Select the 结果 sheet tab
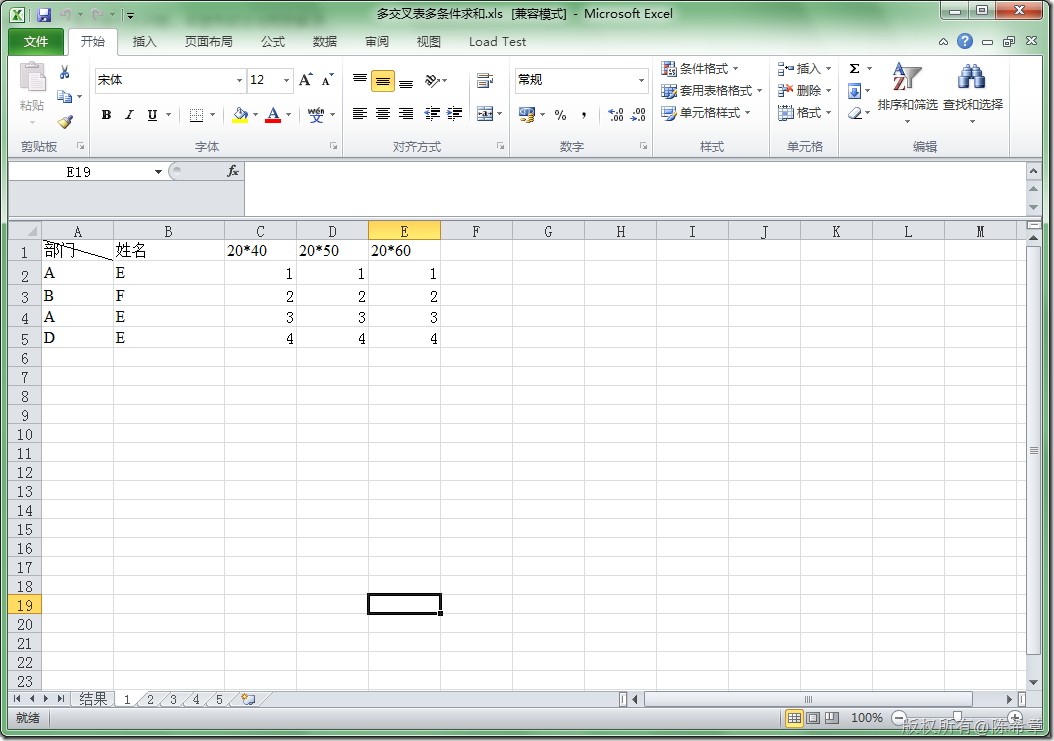This screenshot has height=741, width=1054. (93, 699)
